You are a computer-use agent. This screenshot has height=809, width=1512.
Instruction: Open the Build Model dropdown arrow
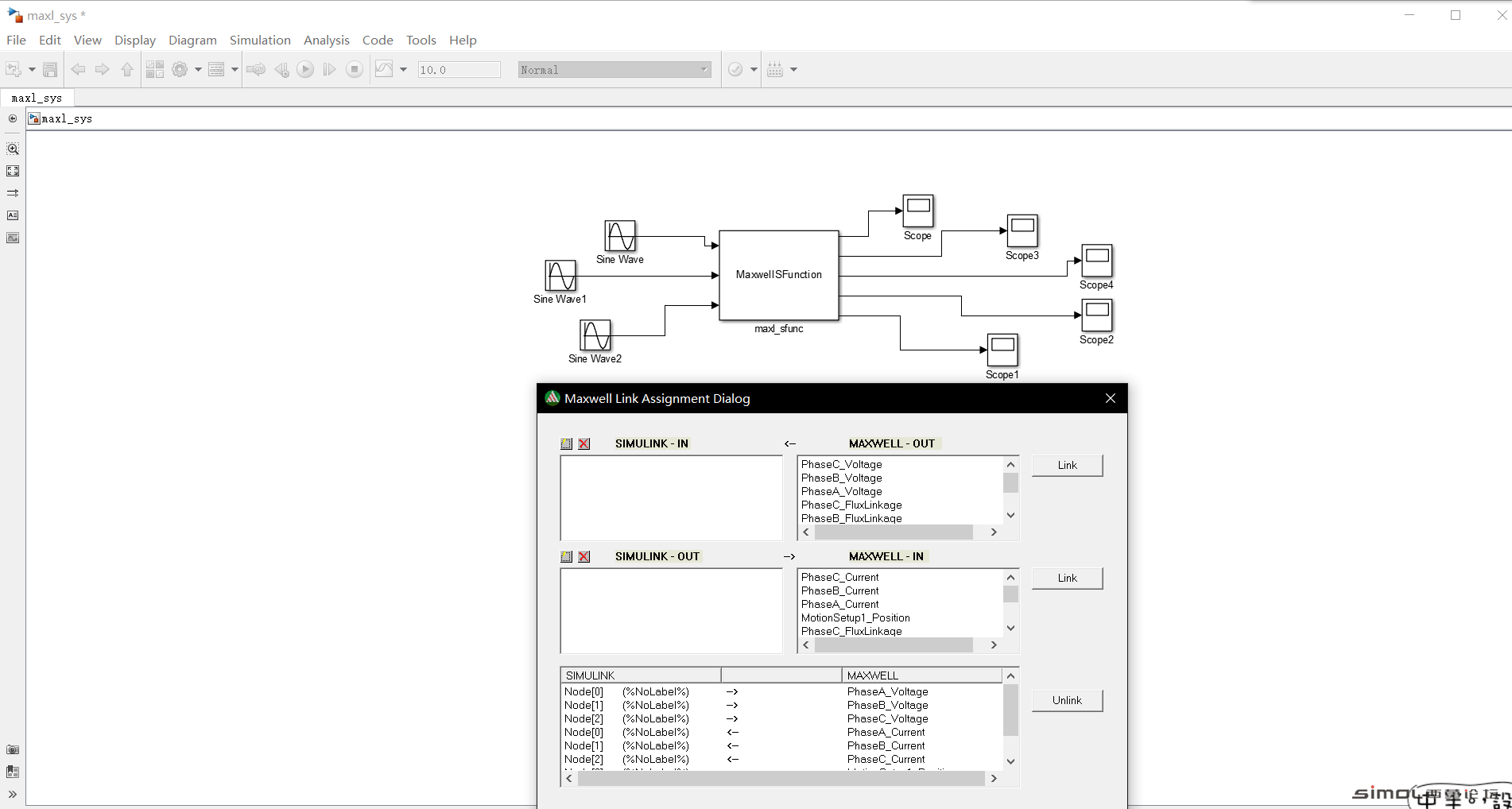pyautogui.click(x=793, y=70)
